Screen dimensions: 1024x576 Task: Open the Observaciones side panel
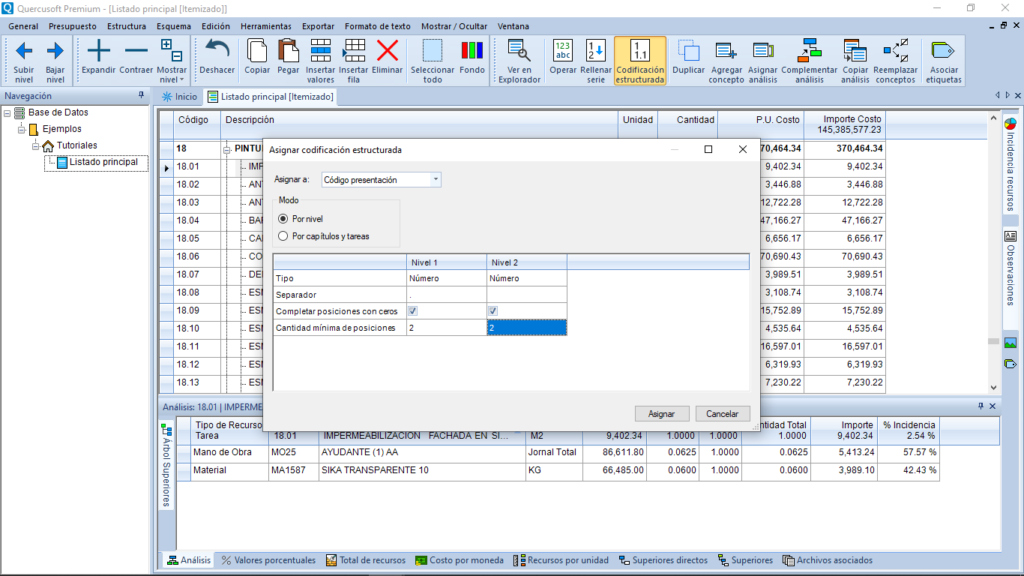tap(1010, 268)
